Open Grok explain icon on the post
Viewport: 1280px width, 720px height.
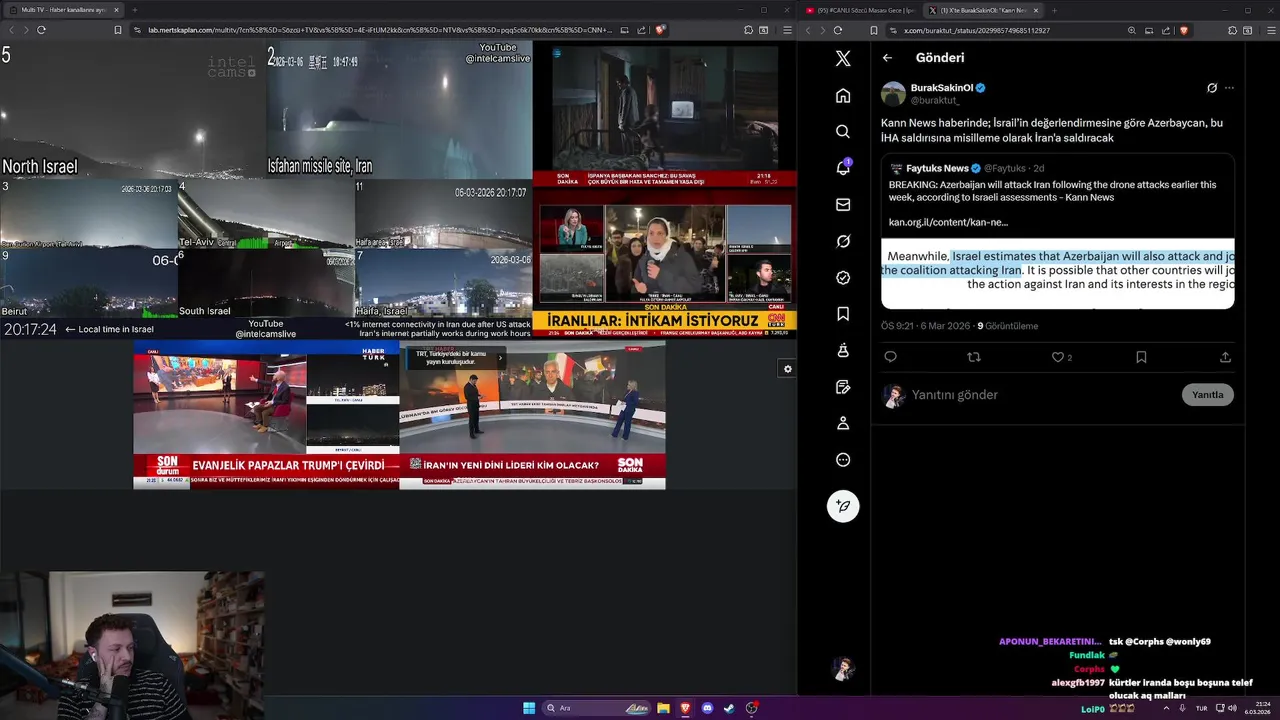[1212, 88]
